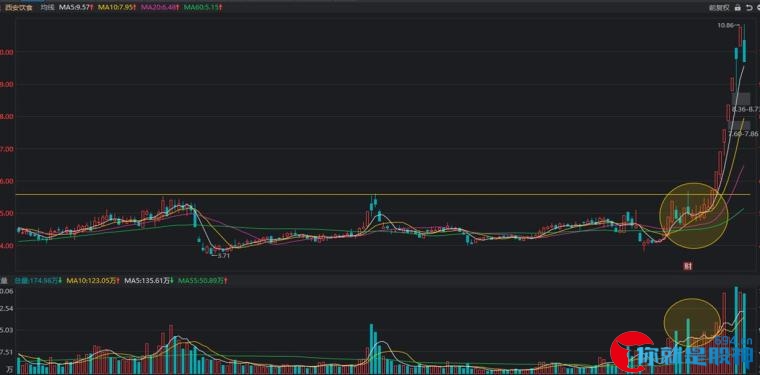760x375 pixels.
Task: Select the MA5:9.57 indicator value
Action: (x=76, y=8)
